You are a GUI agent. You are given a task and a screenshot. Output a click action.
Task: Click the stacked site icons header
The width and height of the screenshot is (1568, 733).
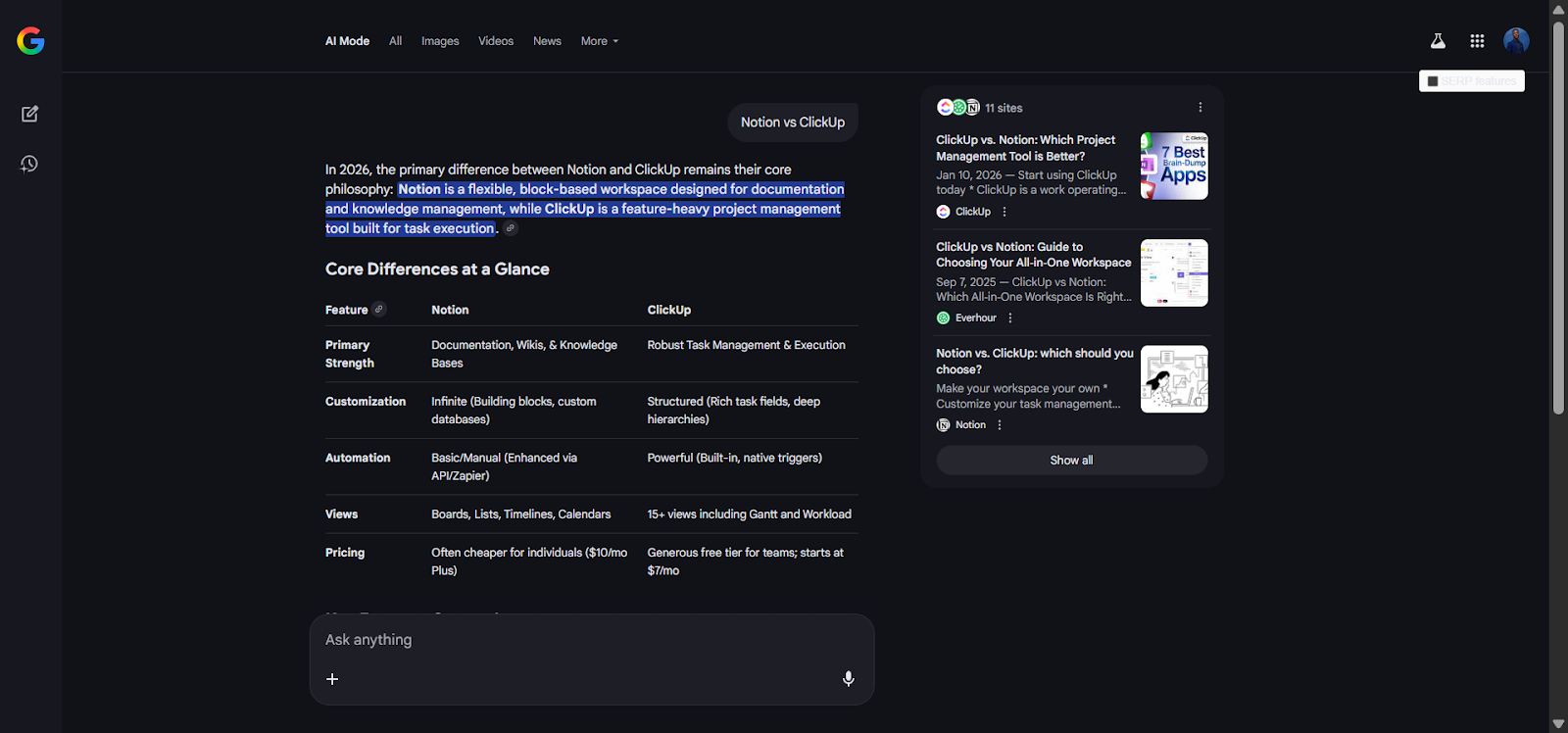(958, 107)
